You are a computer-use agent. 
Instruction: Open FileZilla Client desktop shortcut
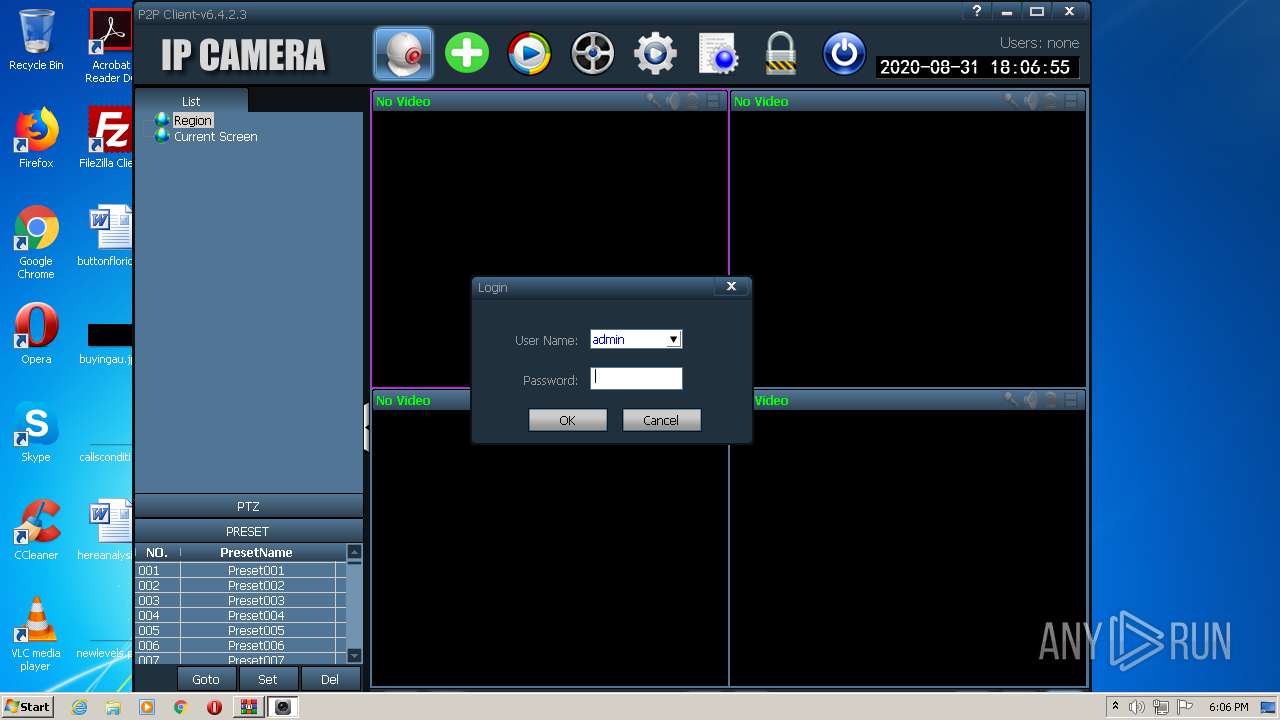pos(110,138)
